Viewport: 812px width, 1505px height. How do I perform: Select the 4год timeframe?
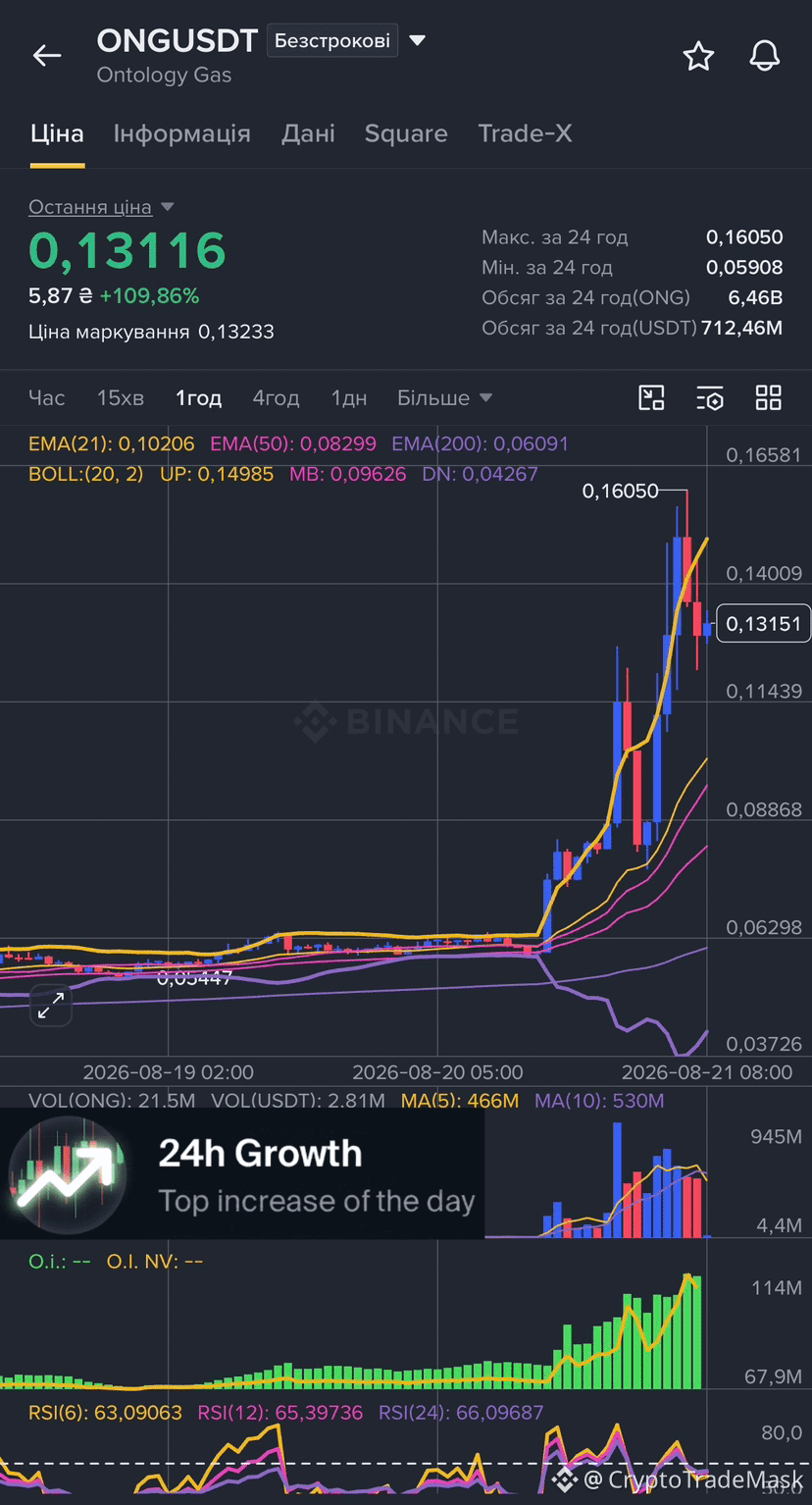pyautogui.click(x=276, y=397)
